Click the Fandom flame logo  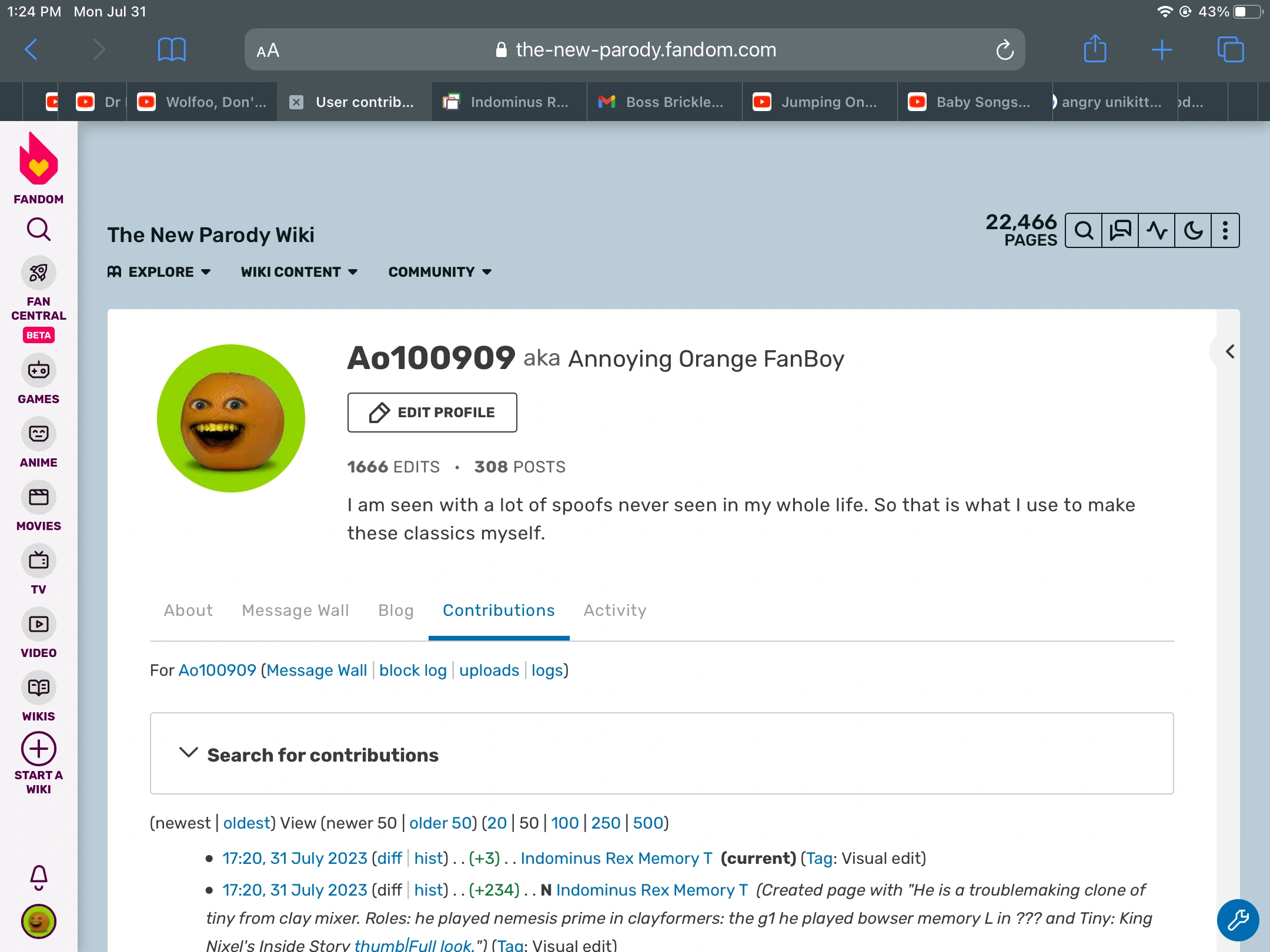[x=38, y=160]
